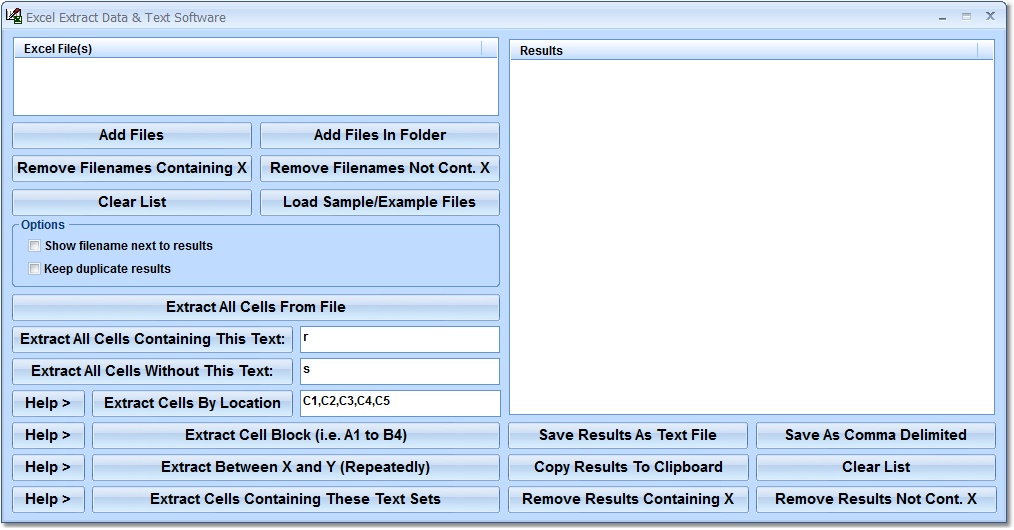
Task: Click Remove Filenames Not Cont. X button
Action: (x=380, y=168)
